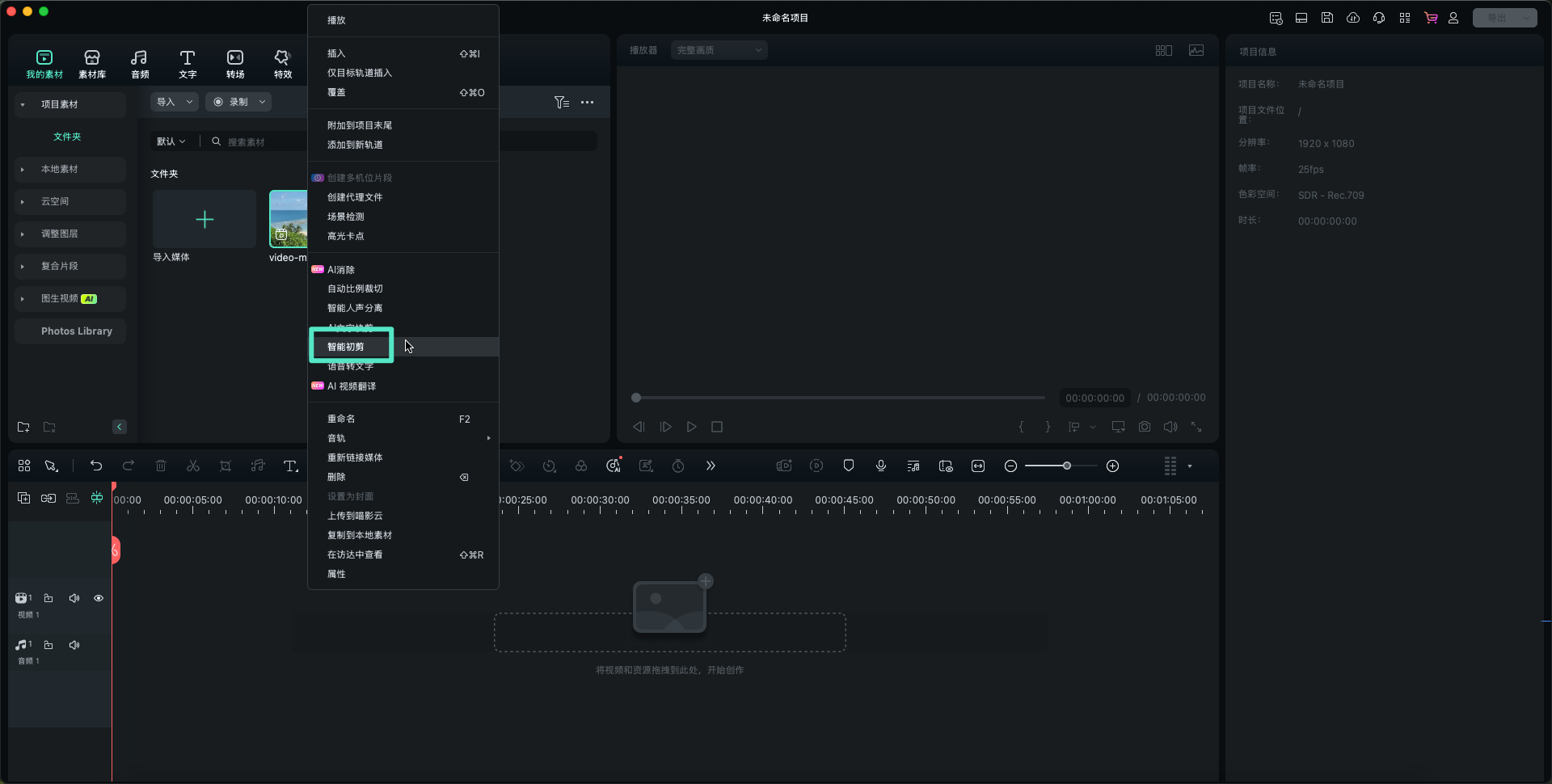Toggle visibility eye of 视频 1 track
This screenshot has height=784, width=1552.
tap(99, 598)
